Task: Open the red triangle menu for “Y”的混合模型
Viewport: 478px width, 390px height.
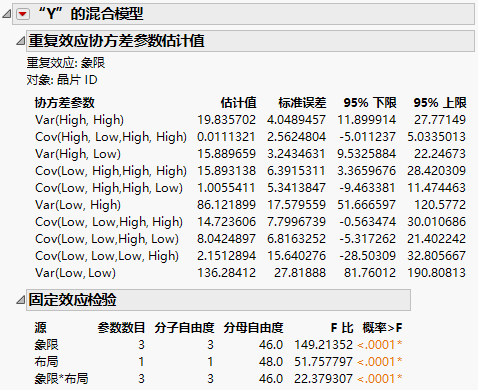Action: pos(23,14)
